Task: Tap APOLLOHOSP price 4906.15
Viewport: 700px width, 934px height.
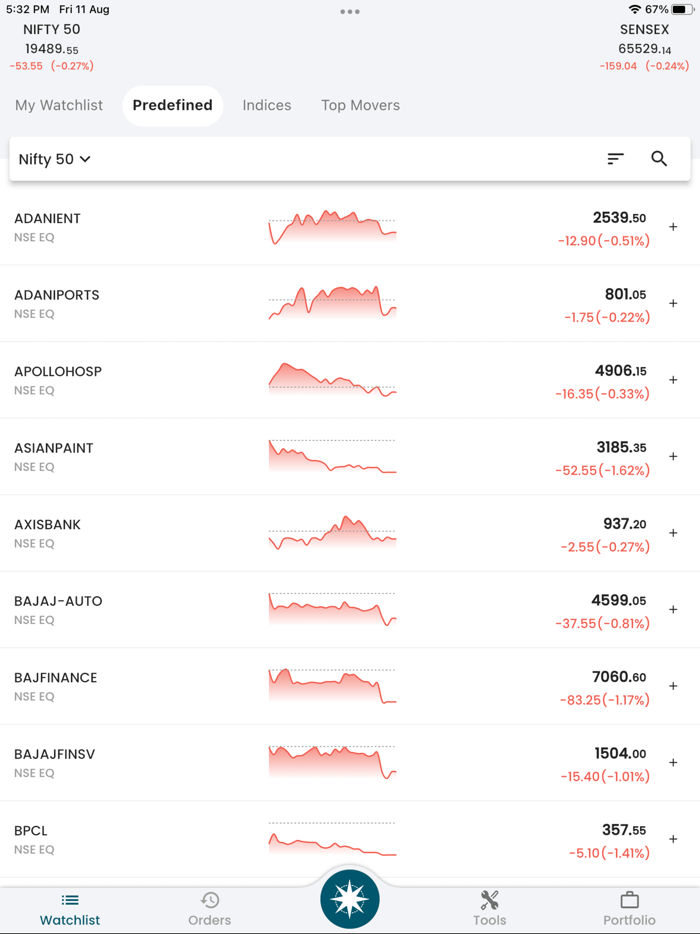Action: click(620, 371)
